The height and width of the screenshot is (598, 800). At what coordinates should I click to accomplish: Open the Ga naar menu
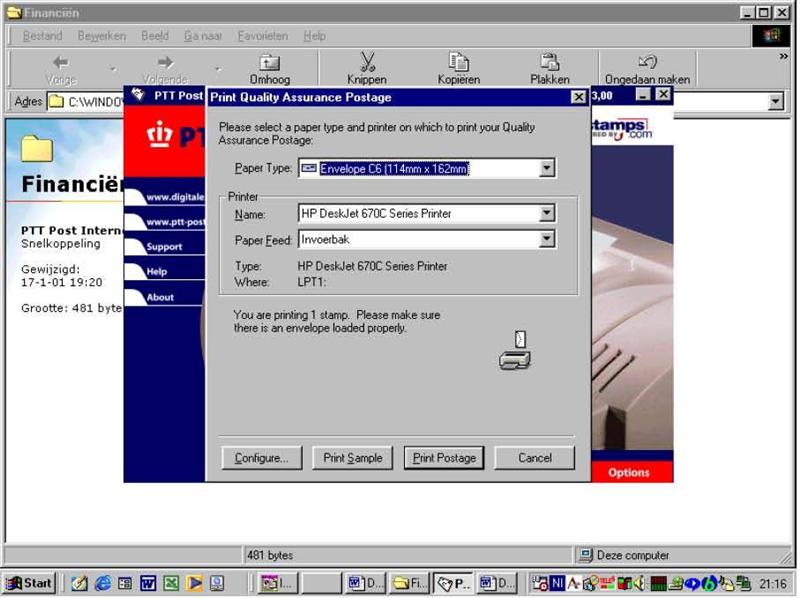click(203, 36)
